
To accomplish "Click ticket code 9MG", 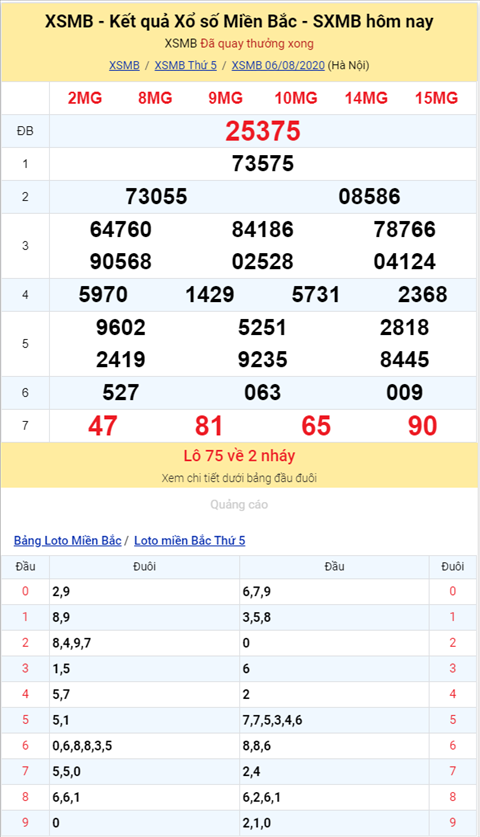I will tap(225, 98).
